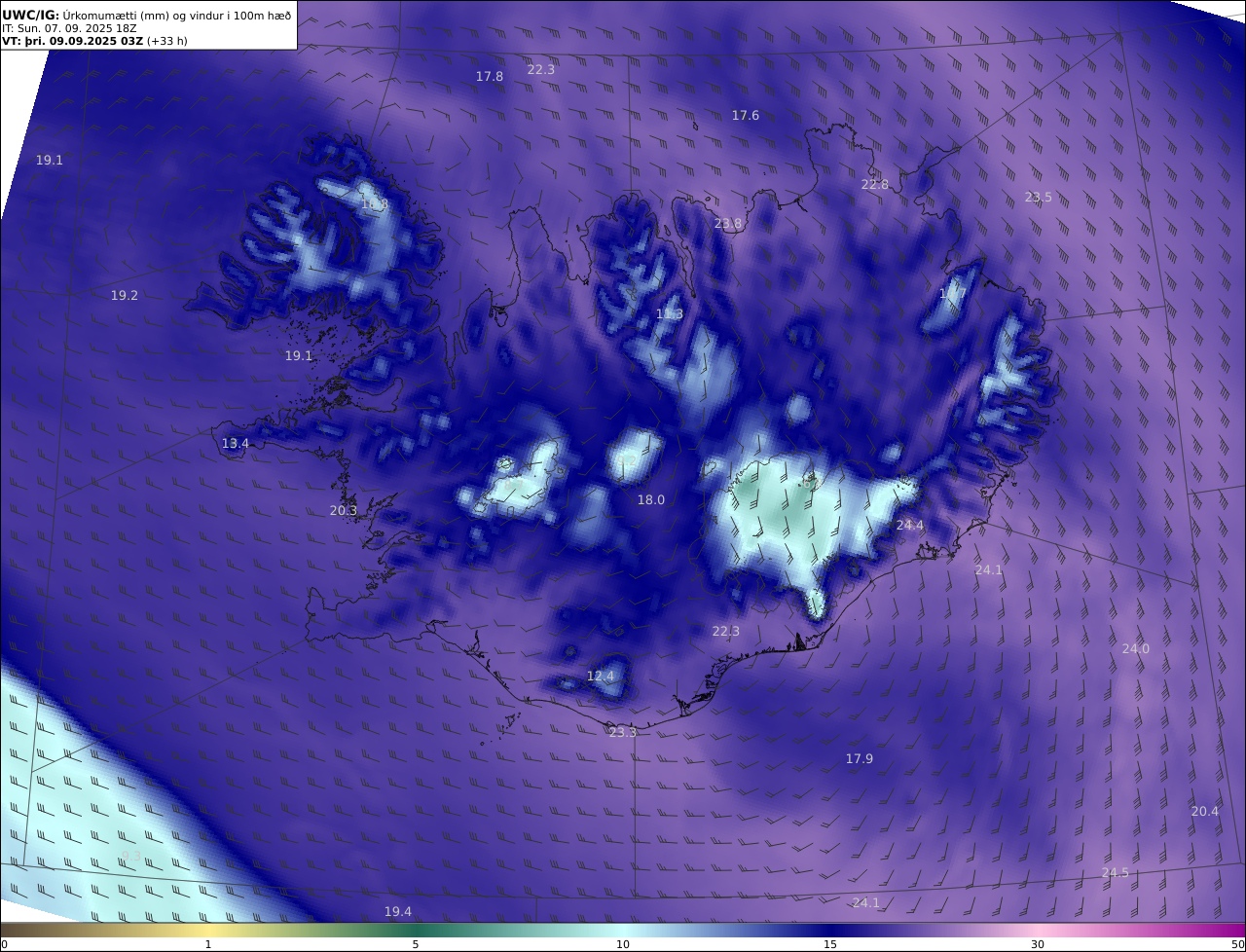
Task: Click the precipitation value 17.8
Action: point(490,76)
